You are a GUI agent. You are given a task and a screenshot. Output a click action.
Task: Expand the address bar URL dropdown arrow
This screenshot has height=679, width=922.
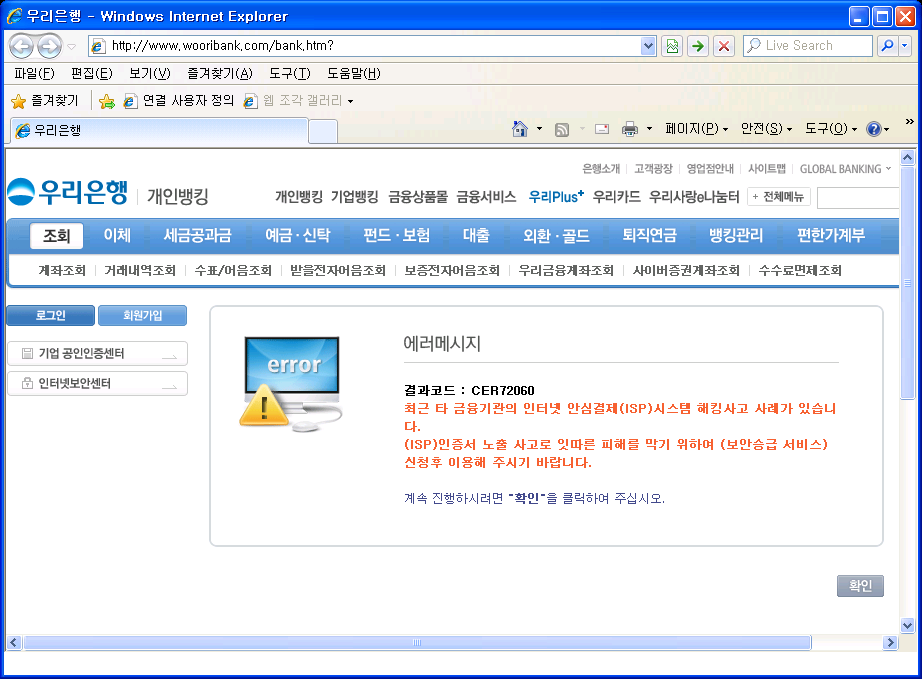point(648,46)
